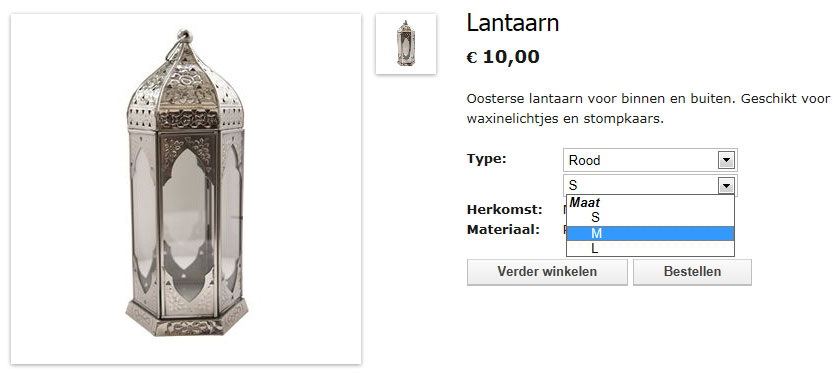Click the hanging ring atop the lantern photo
833x373 pixels.
pyautogui.click(x=182, y=39)
